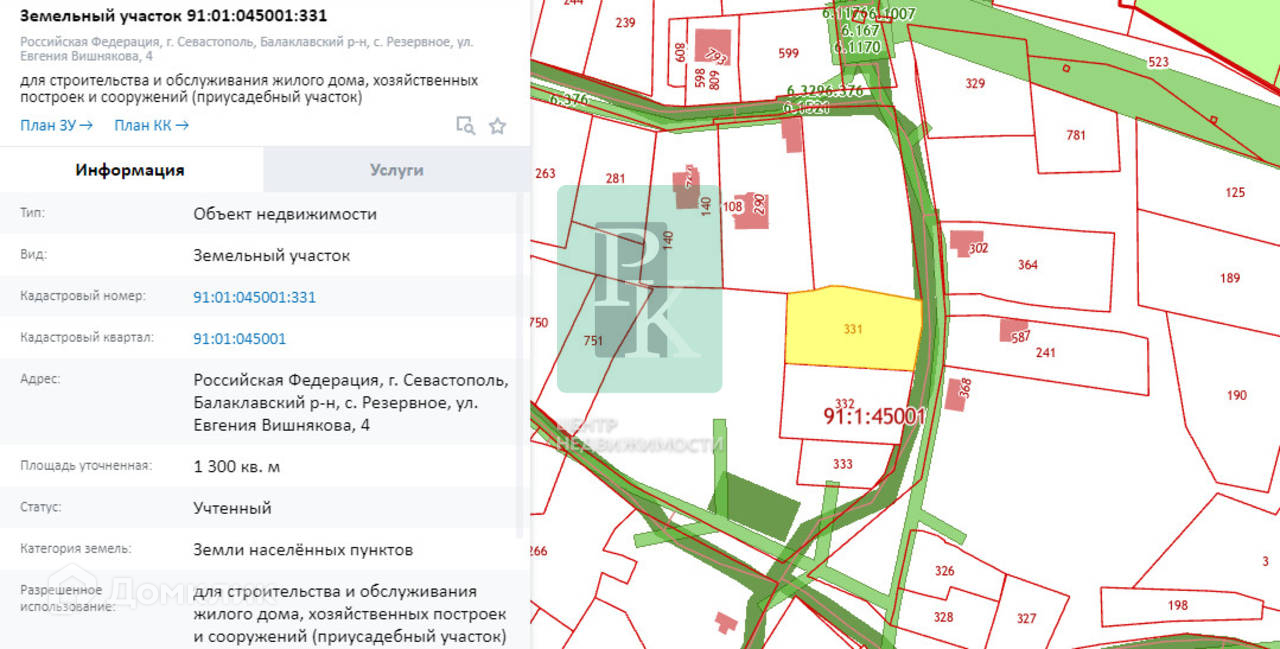1280x649 pixels.
Task: Select parcel 326 on the map
Action: click(x=944, y=571)
